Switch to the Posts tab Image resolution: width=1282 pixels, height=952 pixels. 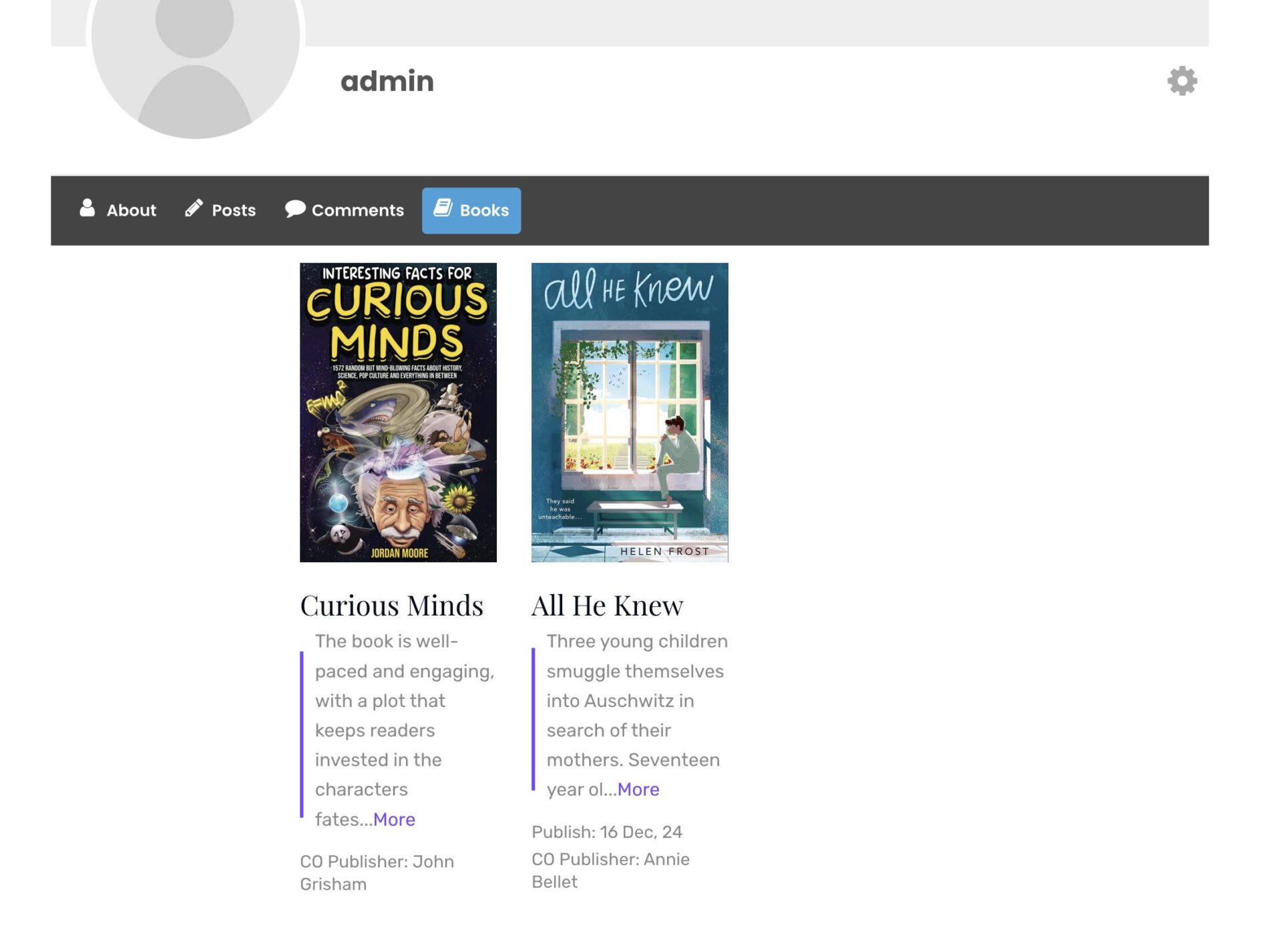click(220, 210)
